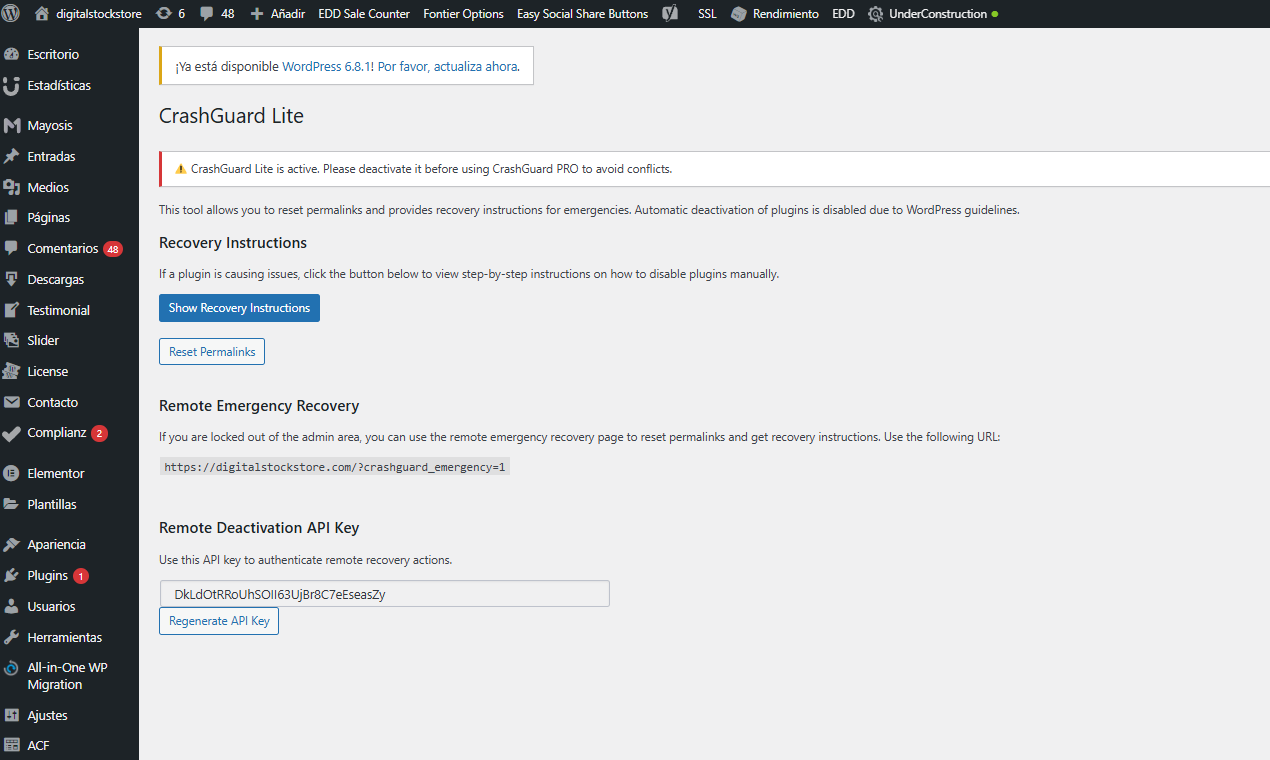Click the API key field containing DkLdOtRRoUhSOII63UjBr8C7eEseasZy

(x=384, y=594)
